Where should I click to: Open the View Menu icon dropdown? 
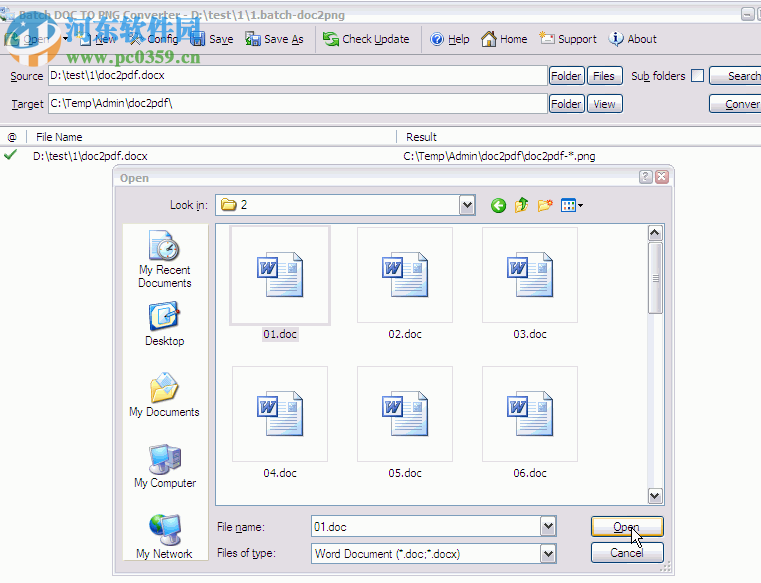point(571,205)
